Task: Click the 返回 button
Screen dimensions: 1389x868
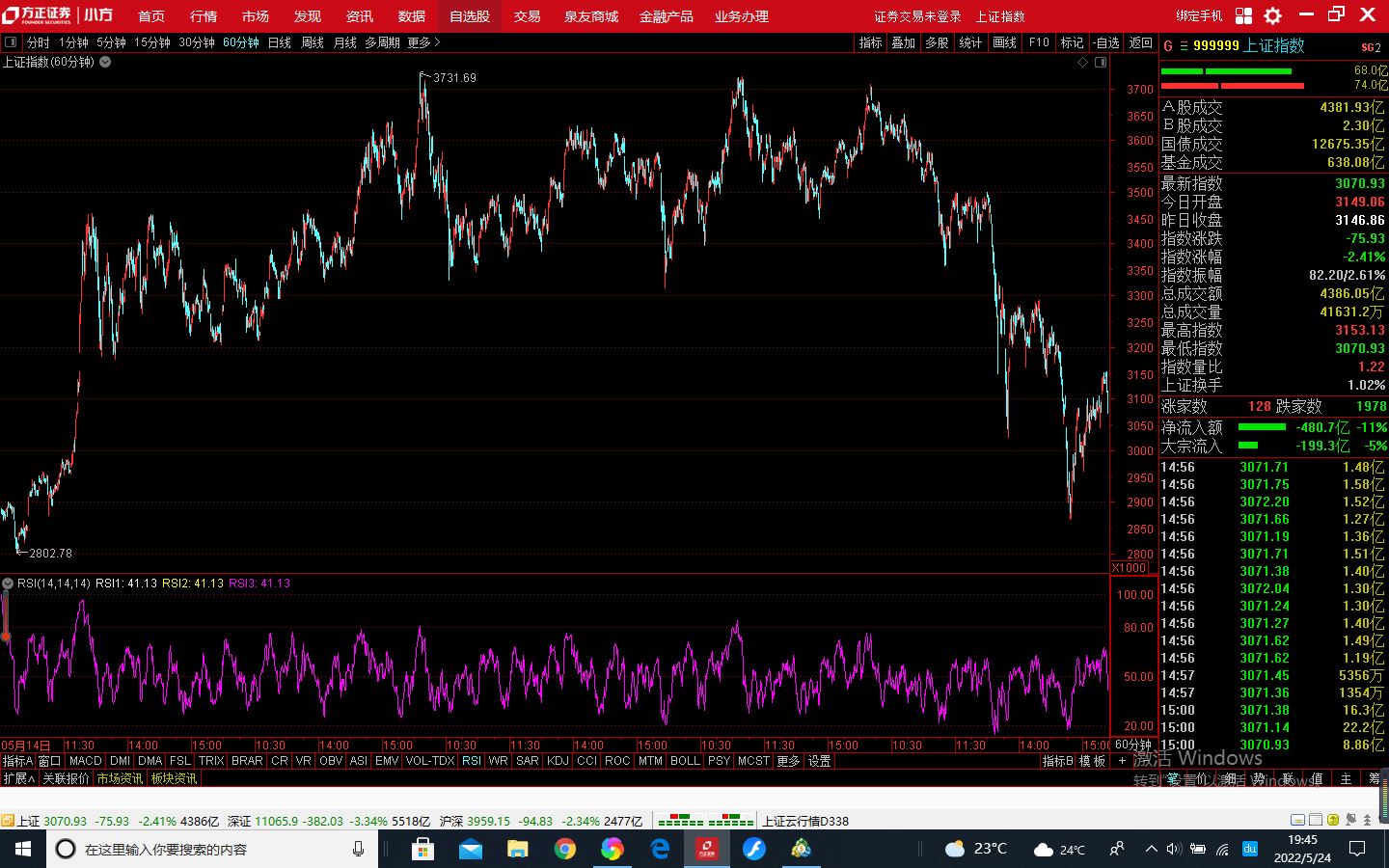Action: tap(1141, 42)
